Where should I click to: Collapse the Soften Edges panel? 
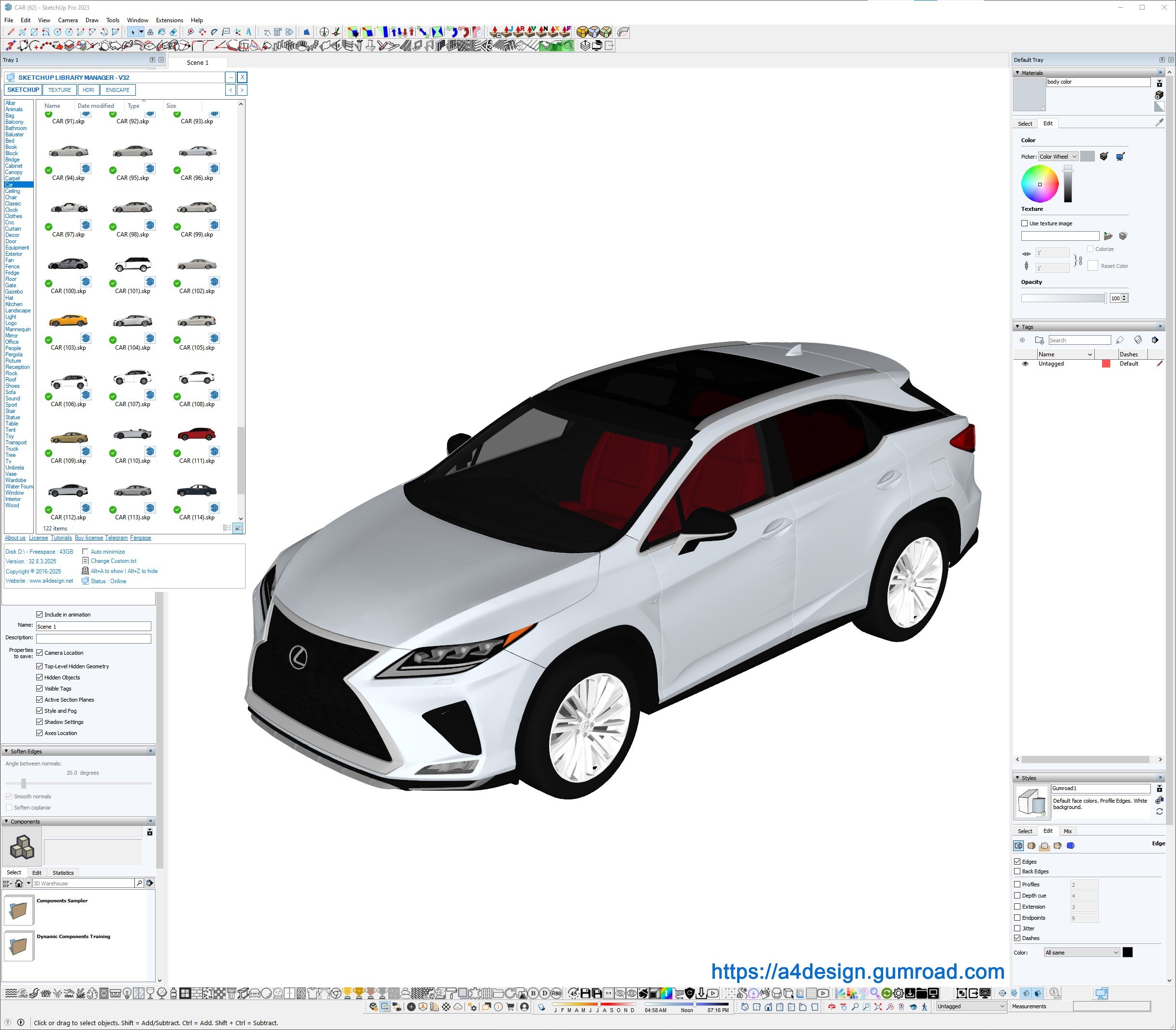(x=6, y=751)
